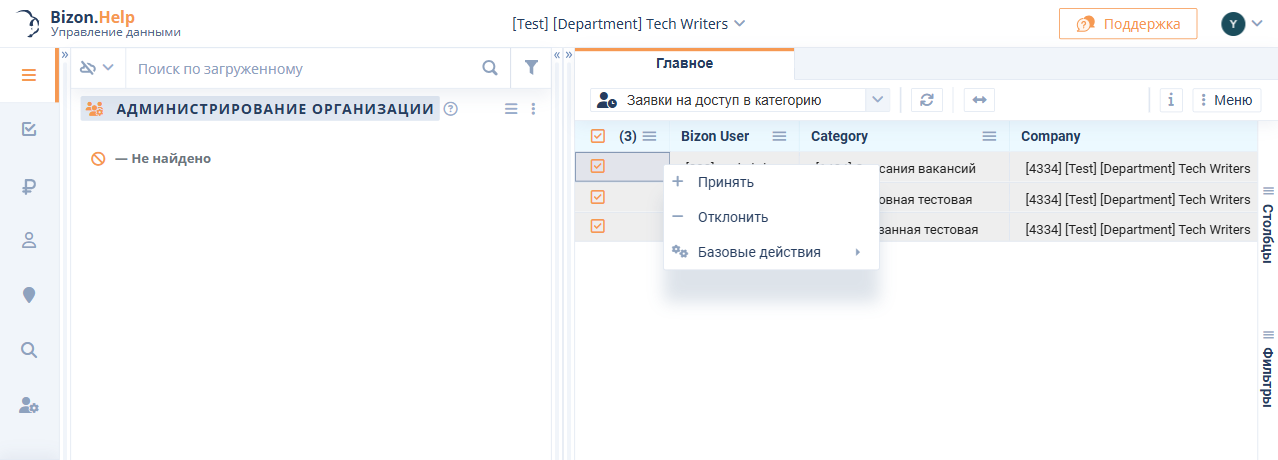Open the user profile sidebar icon
1278x460 pixels.
(29, 240)
